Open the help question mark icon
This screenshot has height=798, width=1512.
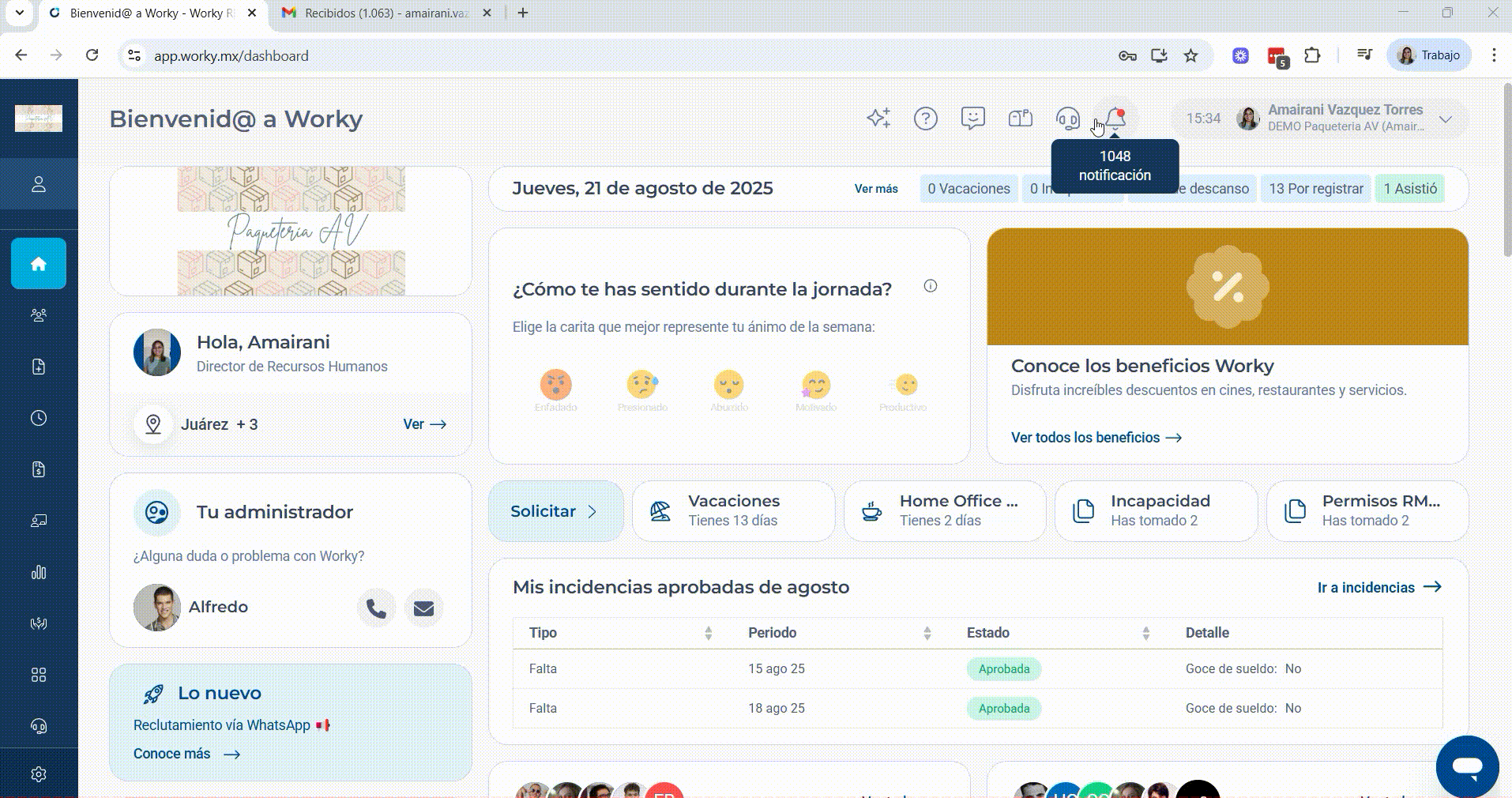point(926,119)
